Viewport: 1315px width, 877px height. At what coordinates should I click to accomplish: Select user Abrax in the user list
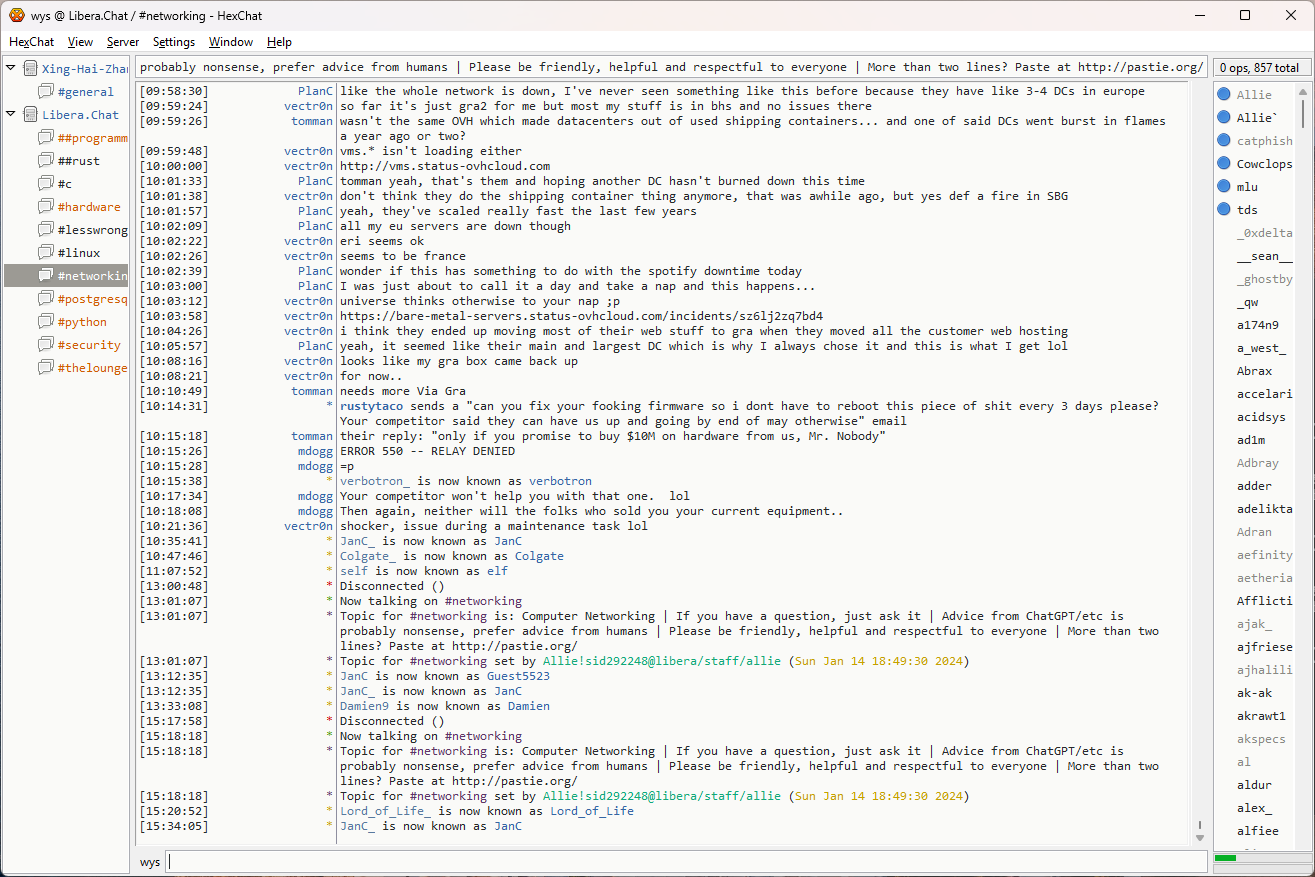1254,371
